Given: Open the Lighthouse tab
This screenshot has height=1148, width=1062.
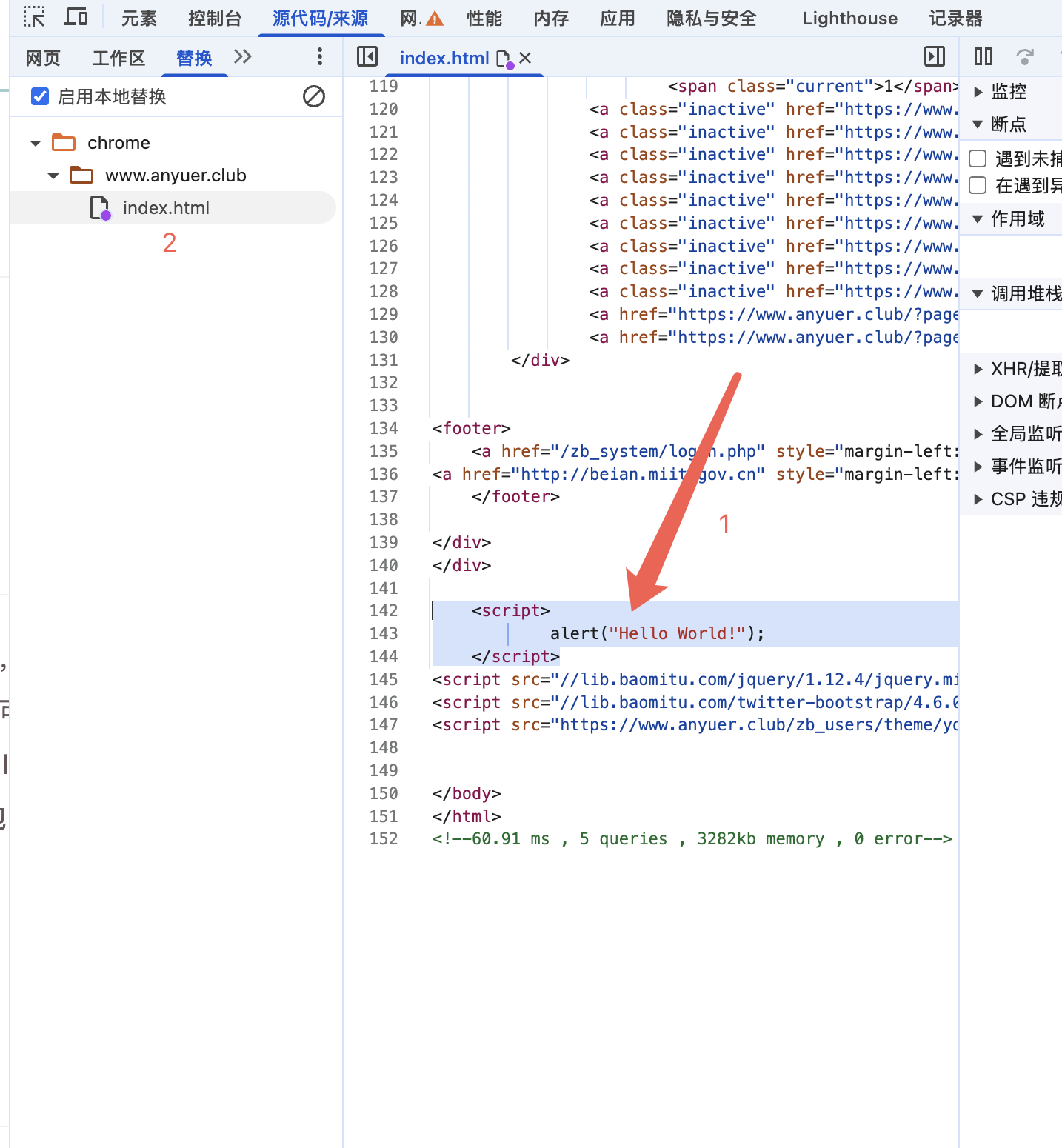Looking at the screenshot, I should point(849,19).
